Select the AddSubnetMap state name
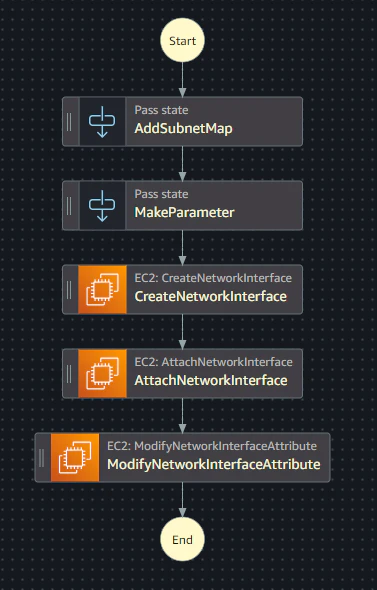Screen dimensions: 377x590 tap(183, 129)
